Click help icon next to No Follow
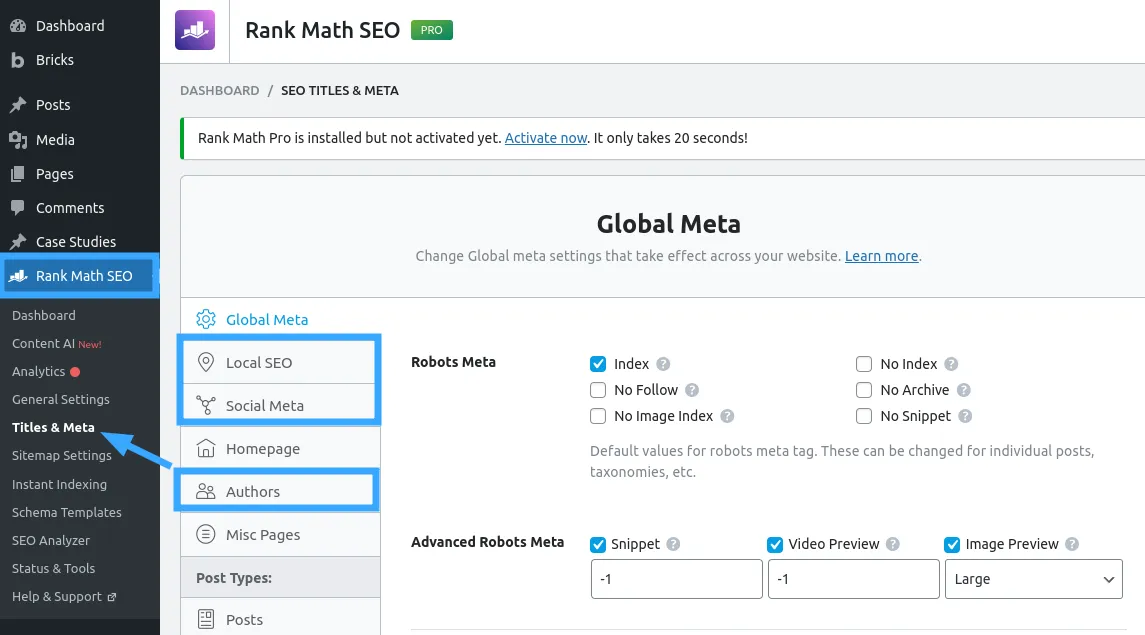Viewport: 1145px width, 635px height. click(x=692, y=390)
